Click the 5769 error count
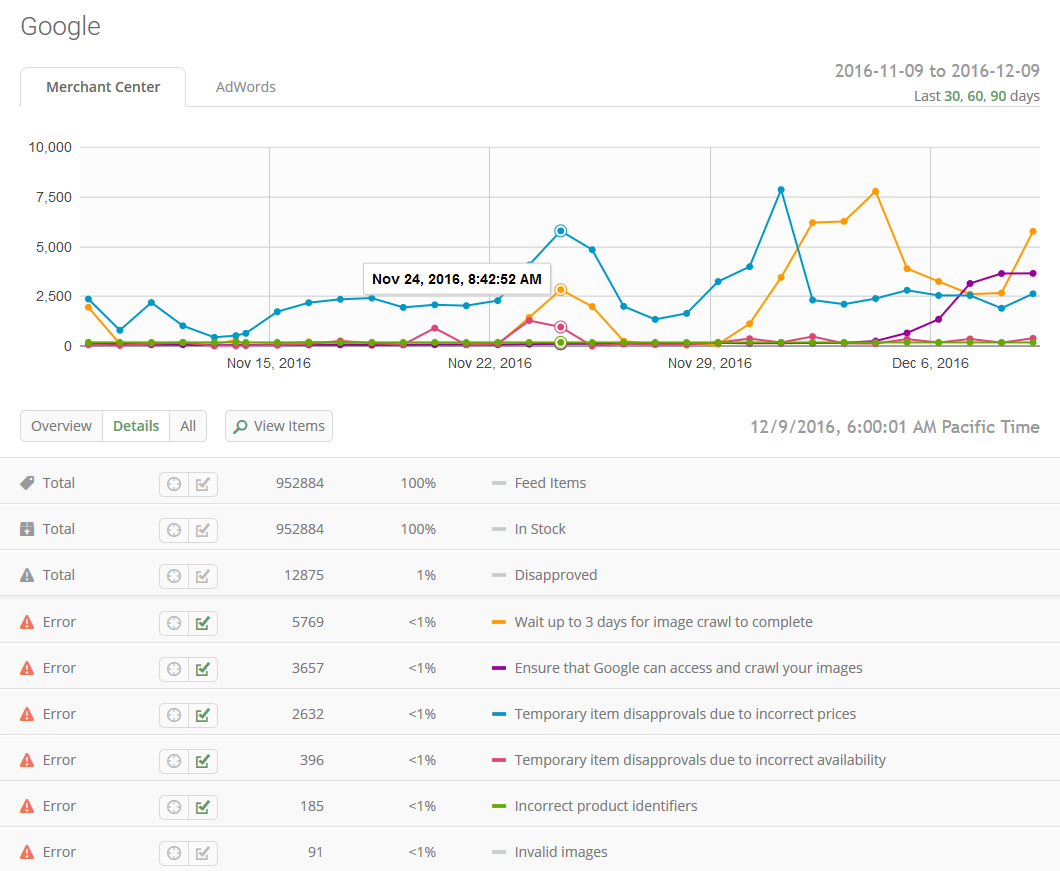Image resolution: width=1060 pixels, height=871 pixels. (x=308, y=622)
